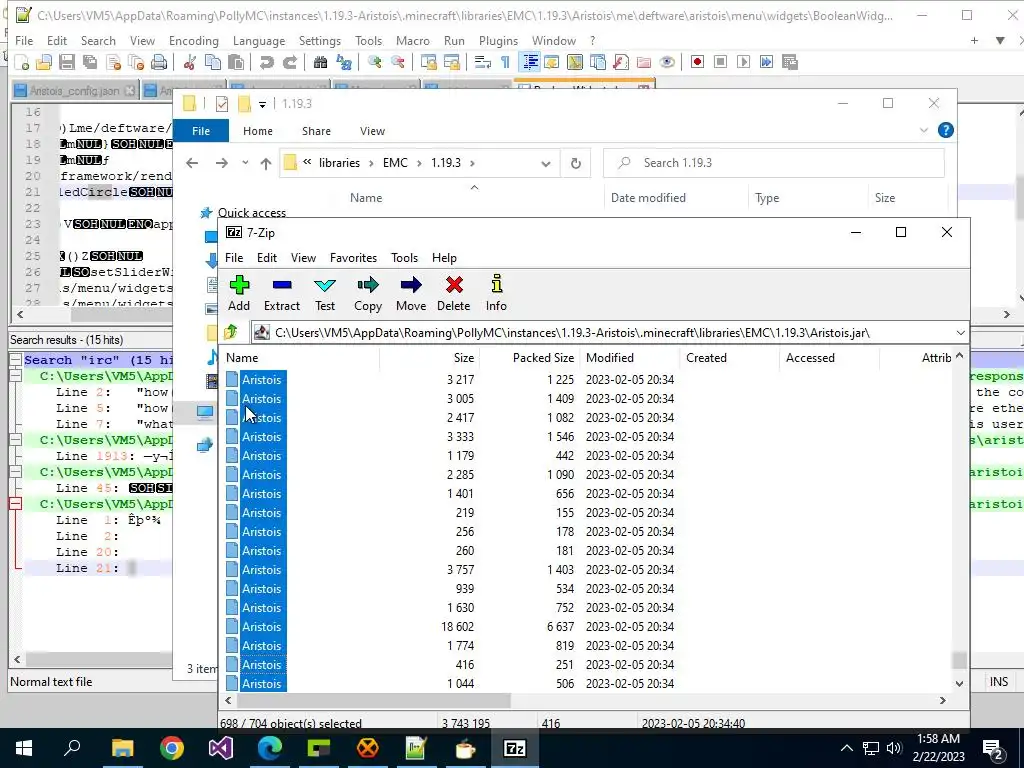Click the Delete button in 7-Zip
Viewport: 1024px width, 768px height.
click(x=454, y=293)
